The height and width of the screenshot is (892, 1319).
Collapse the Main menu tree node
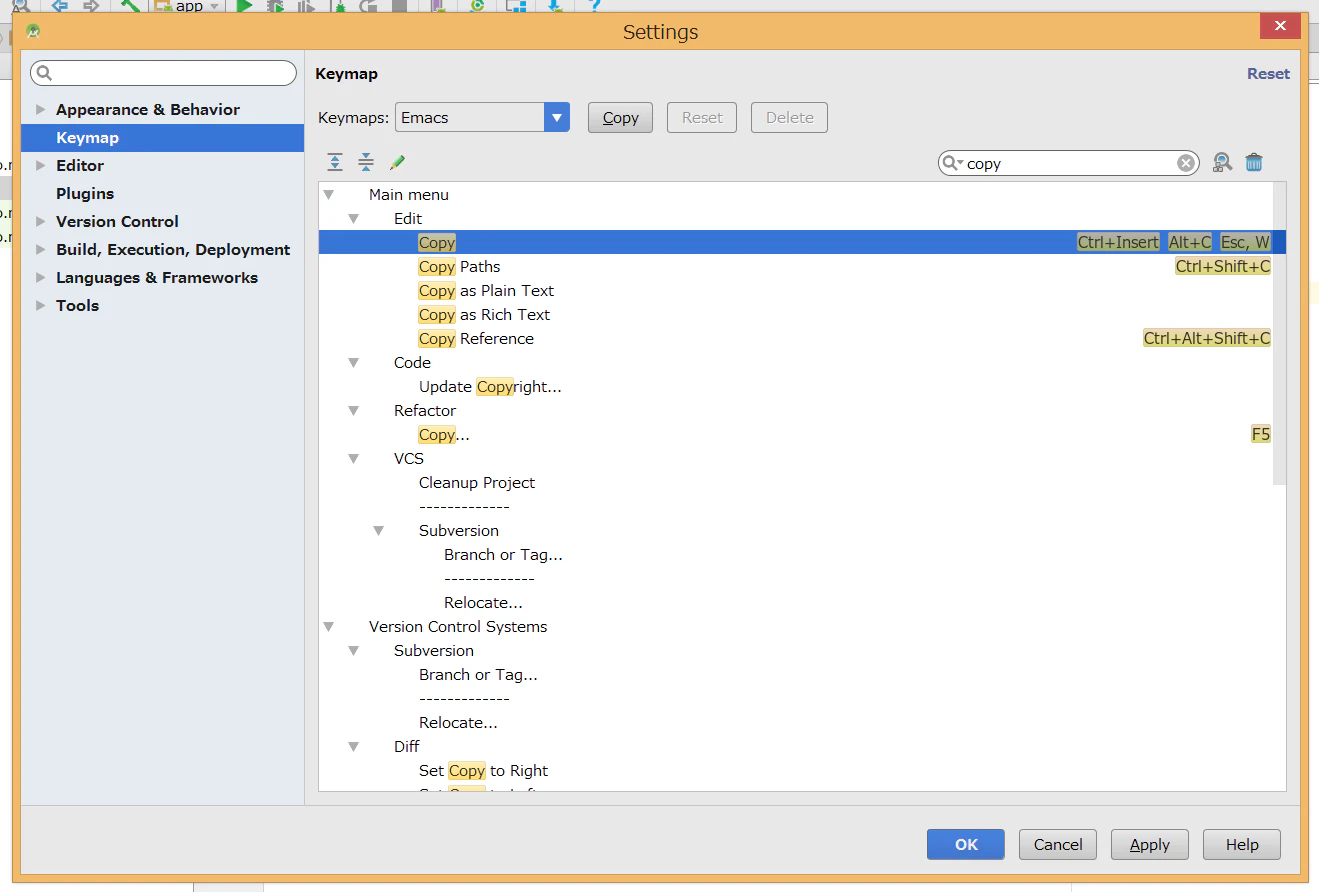point(328,194)
